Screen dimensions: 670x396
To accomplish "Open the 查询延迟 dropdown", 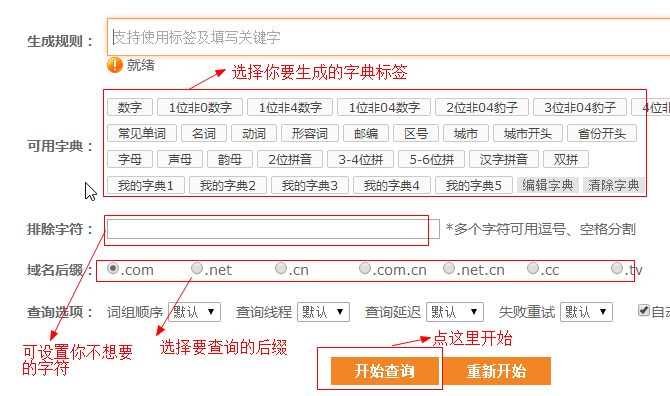I will tap(455, 312).
